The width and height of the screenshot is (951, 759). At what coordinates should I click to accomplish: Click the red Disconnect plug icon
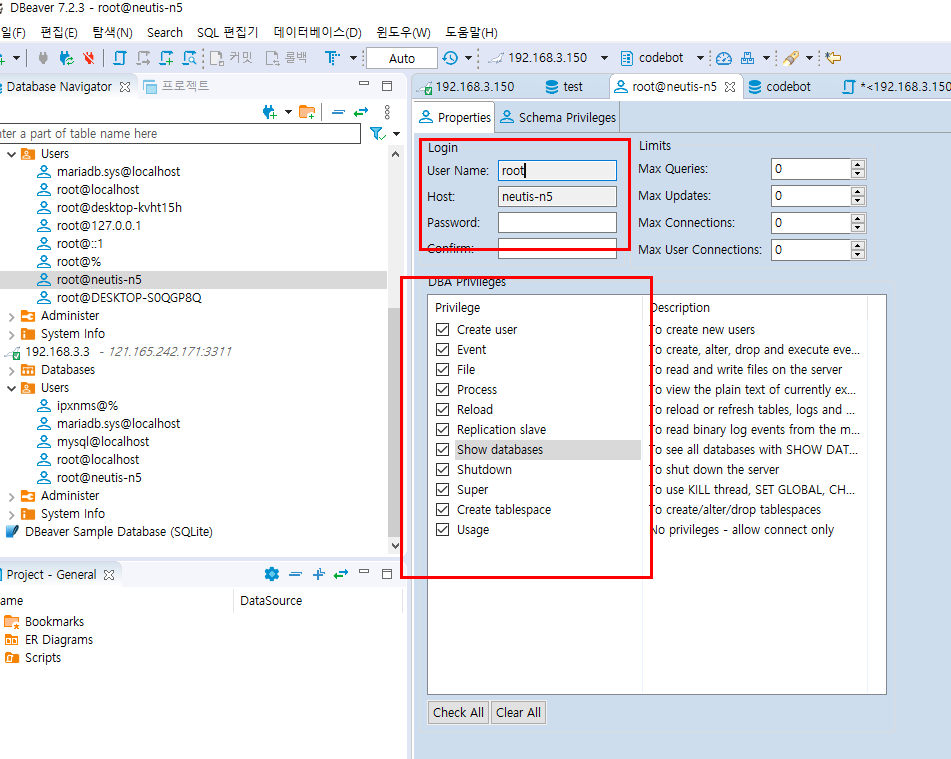pos(89,58)
